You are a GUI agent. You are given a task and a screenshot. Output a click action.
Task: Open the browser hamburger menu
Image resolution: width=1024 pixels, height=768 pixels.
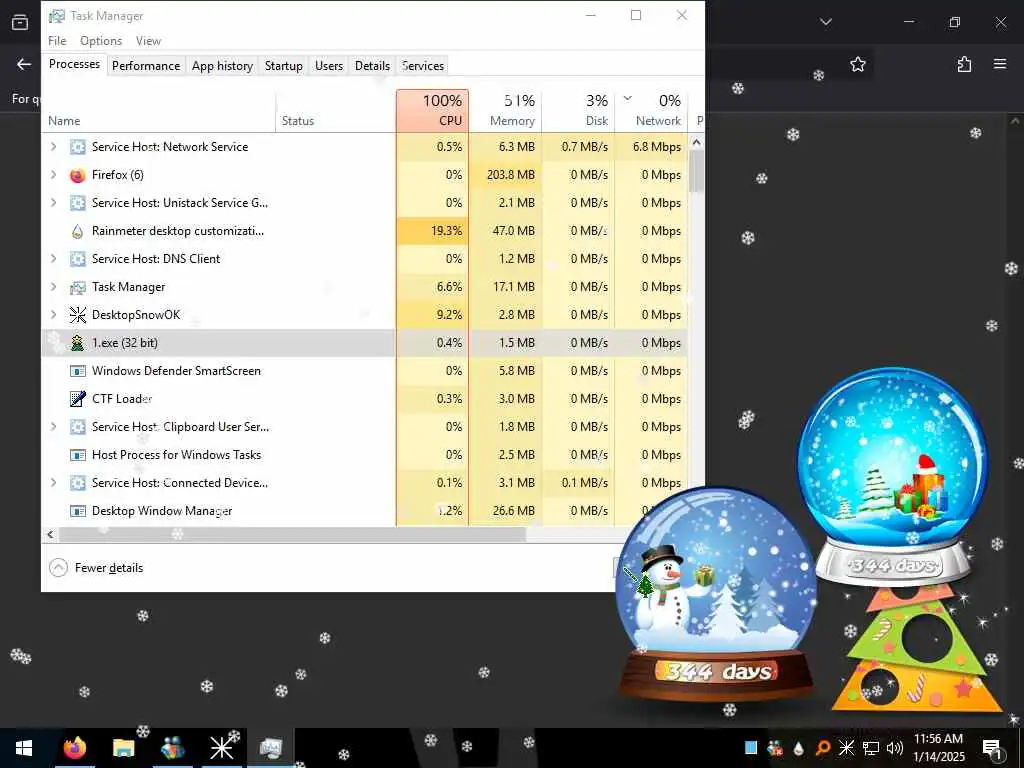1000,64
